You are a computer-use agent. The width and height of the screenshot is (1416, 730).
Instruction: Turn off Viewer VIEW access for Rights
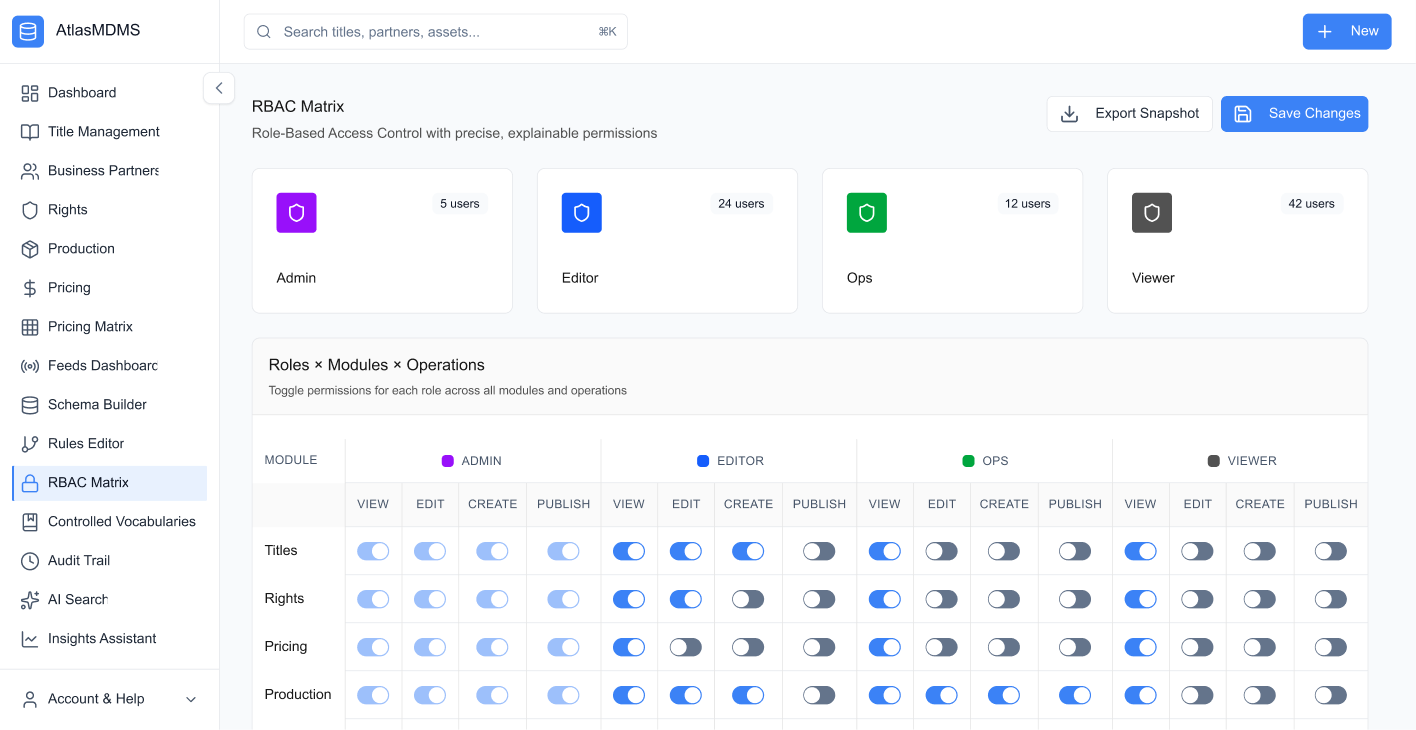[1140, 598]
